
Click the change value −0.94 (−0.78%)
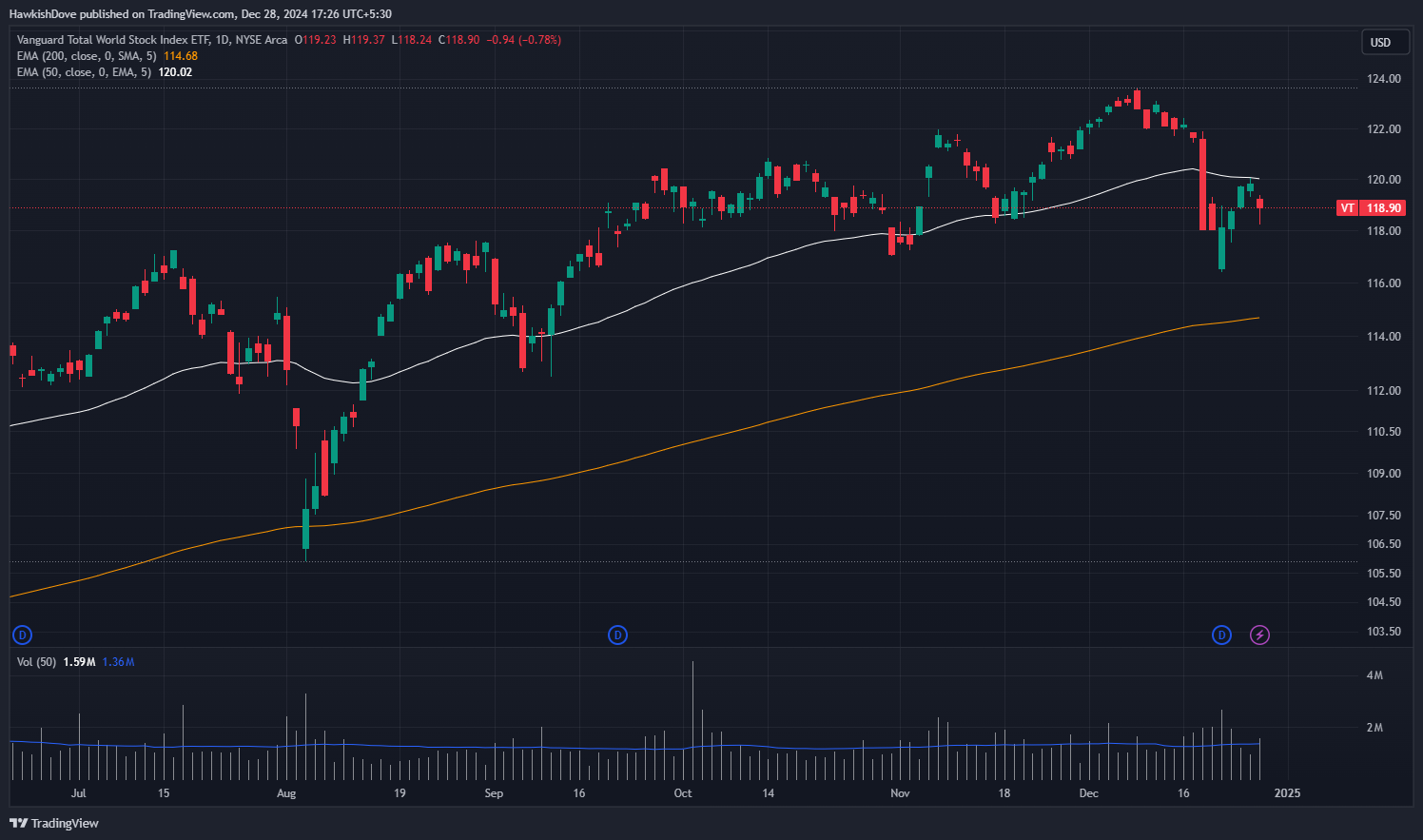(x=523, y=40)
